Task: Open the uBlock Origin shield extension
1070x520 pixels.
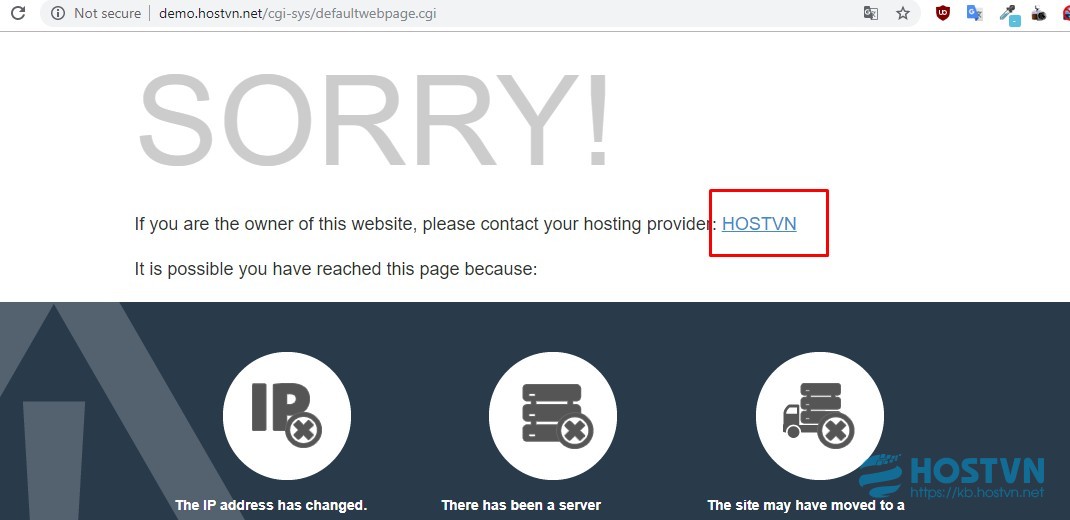Action: [943, 13]
